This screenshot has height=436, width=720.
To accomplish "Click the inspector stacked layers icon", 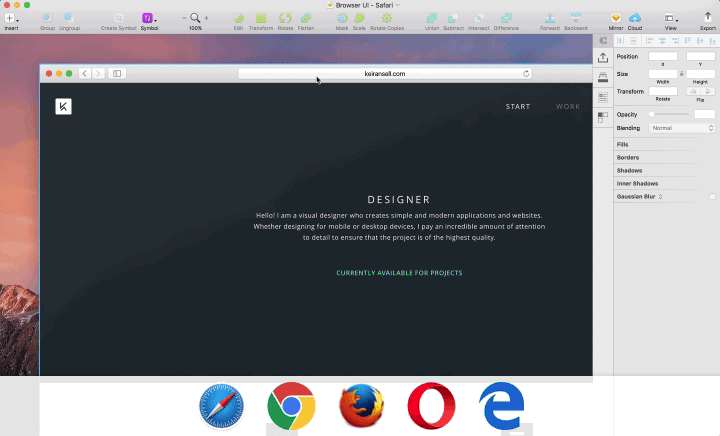I will point(603,77).
